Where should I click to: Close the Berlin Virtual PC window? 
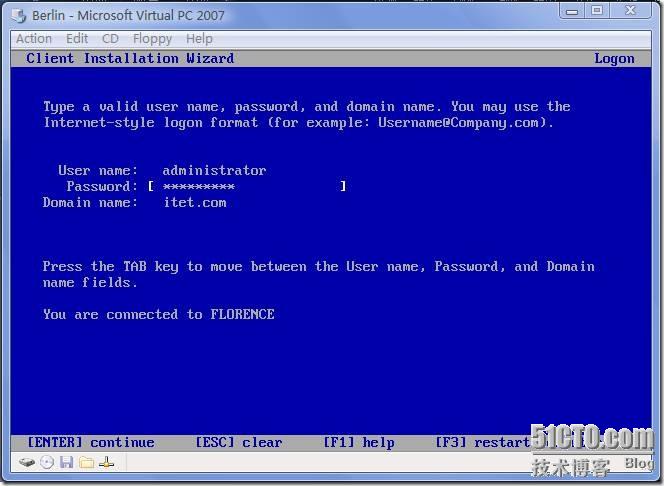click(631, 11)
